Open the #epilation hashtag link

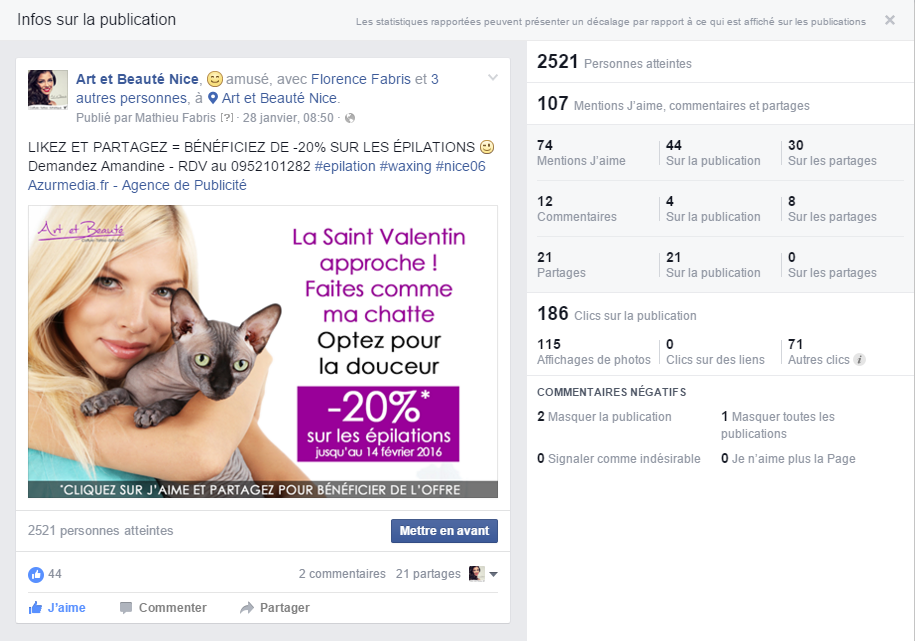(x=345, y=166)
